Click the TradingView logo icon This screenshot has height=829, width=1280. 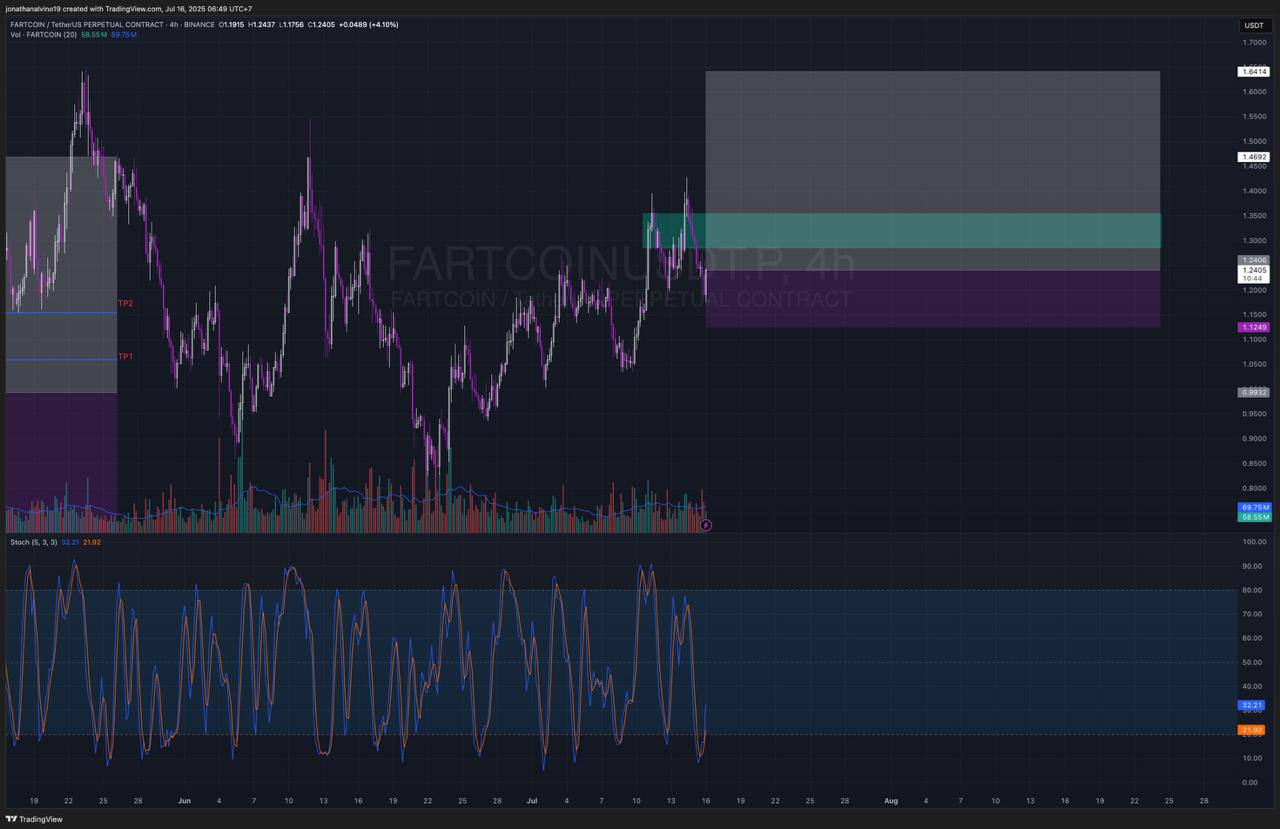(x=12, y=819)
